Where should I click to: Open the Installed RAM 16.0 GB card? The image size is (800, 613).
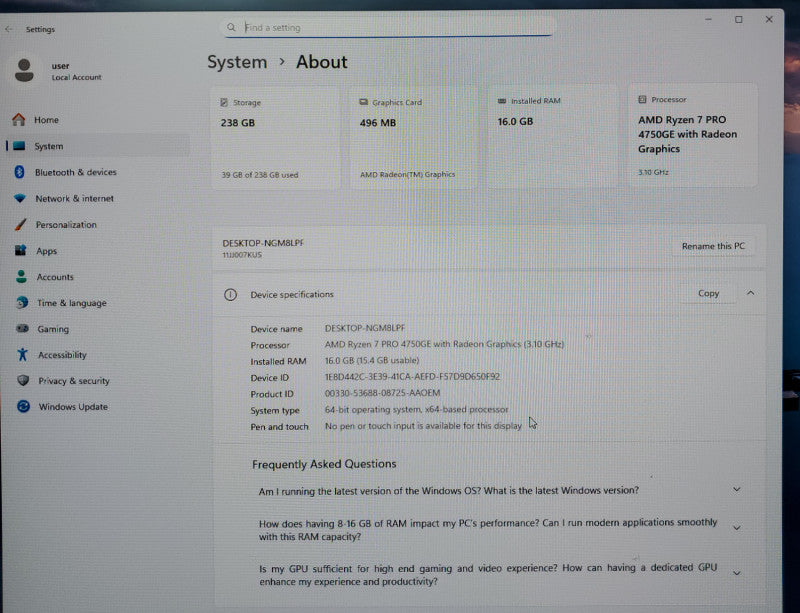click(553, 136)
